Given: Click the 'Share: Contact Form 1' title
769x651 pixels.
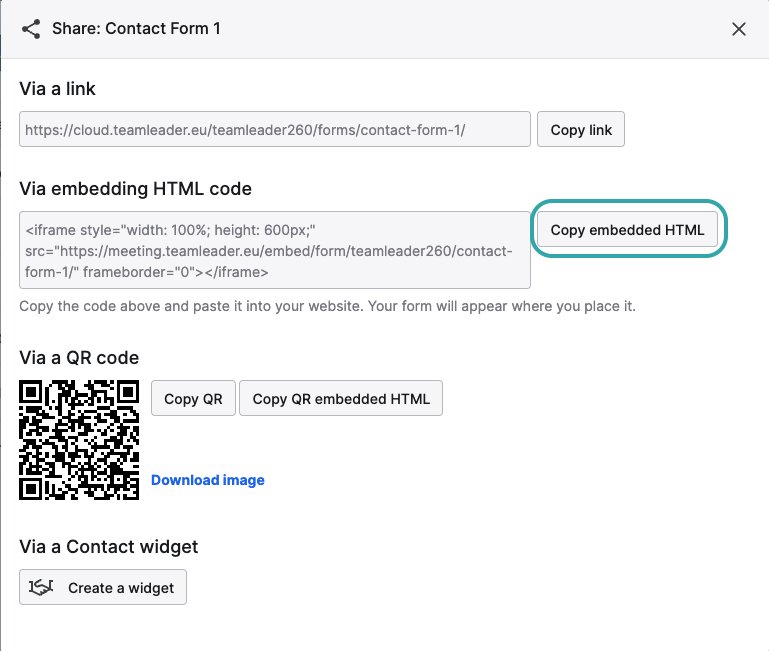Looking at the screenshot, I should [136, 28].
